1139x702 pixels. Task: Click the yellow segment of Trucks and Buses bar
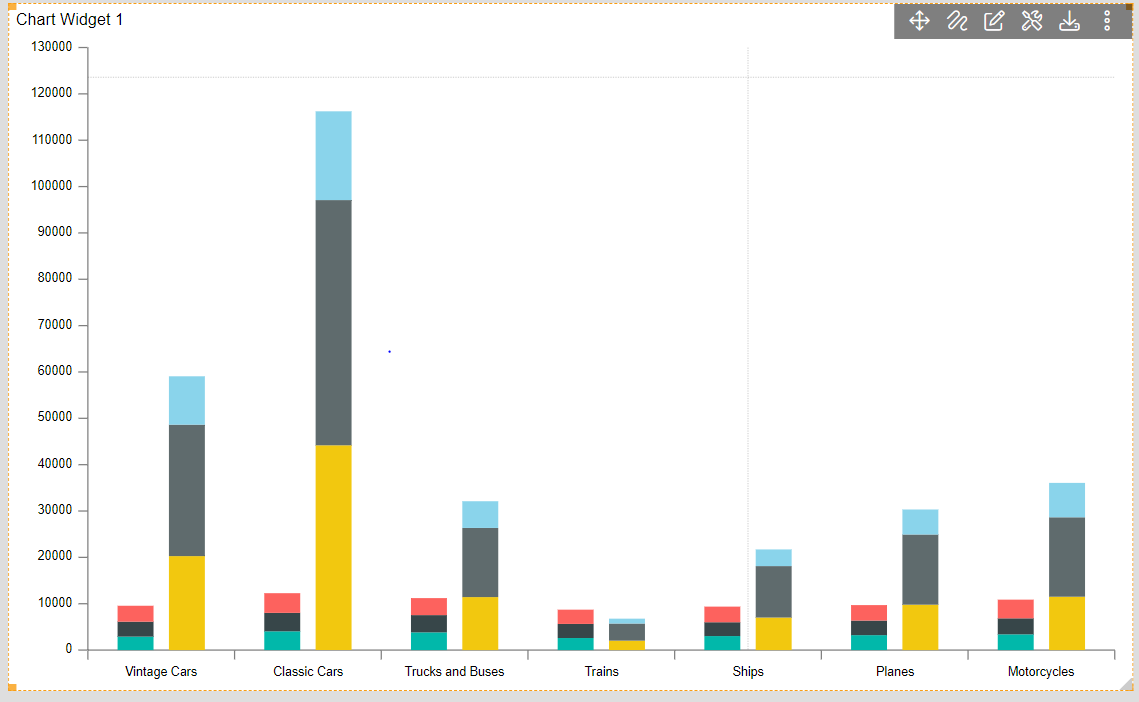click(480, 624)
